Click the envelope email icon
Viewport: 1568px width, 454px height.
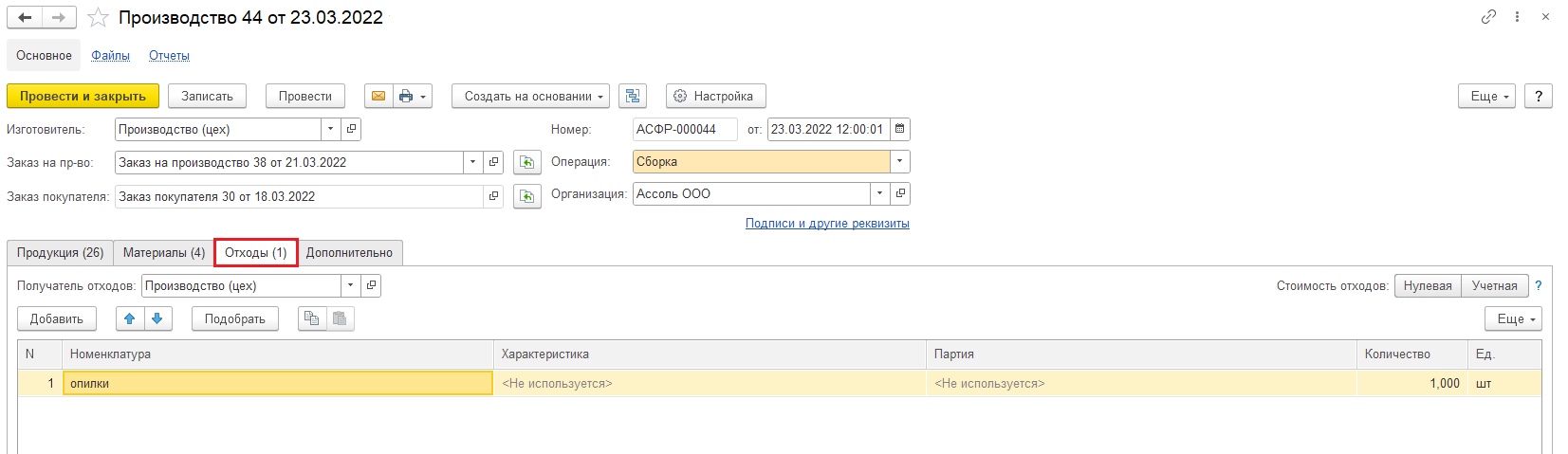coord(378,96)
